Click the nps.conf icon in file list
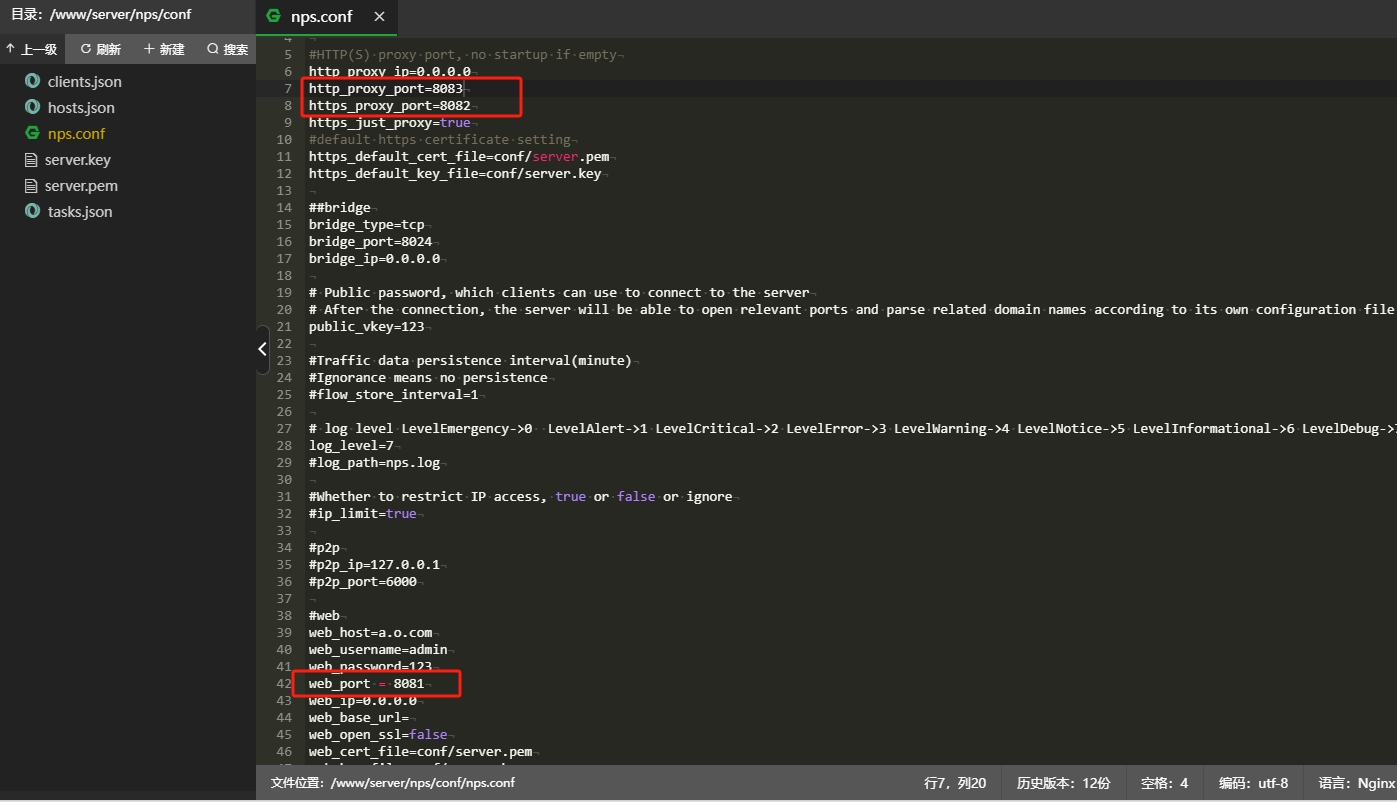This screenshot has width=1397, height=802. click(32, 133)
